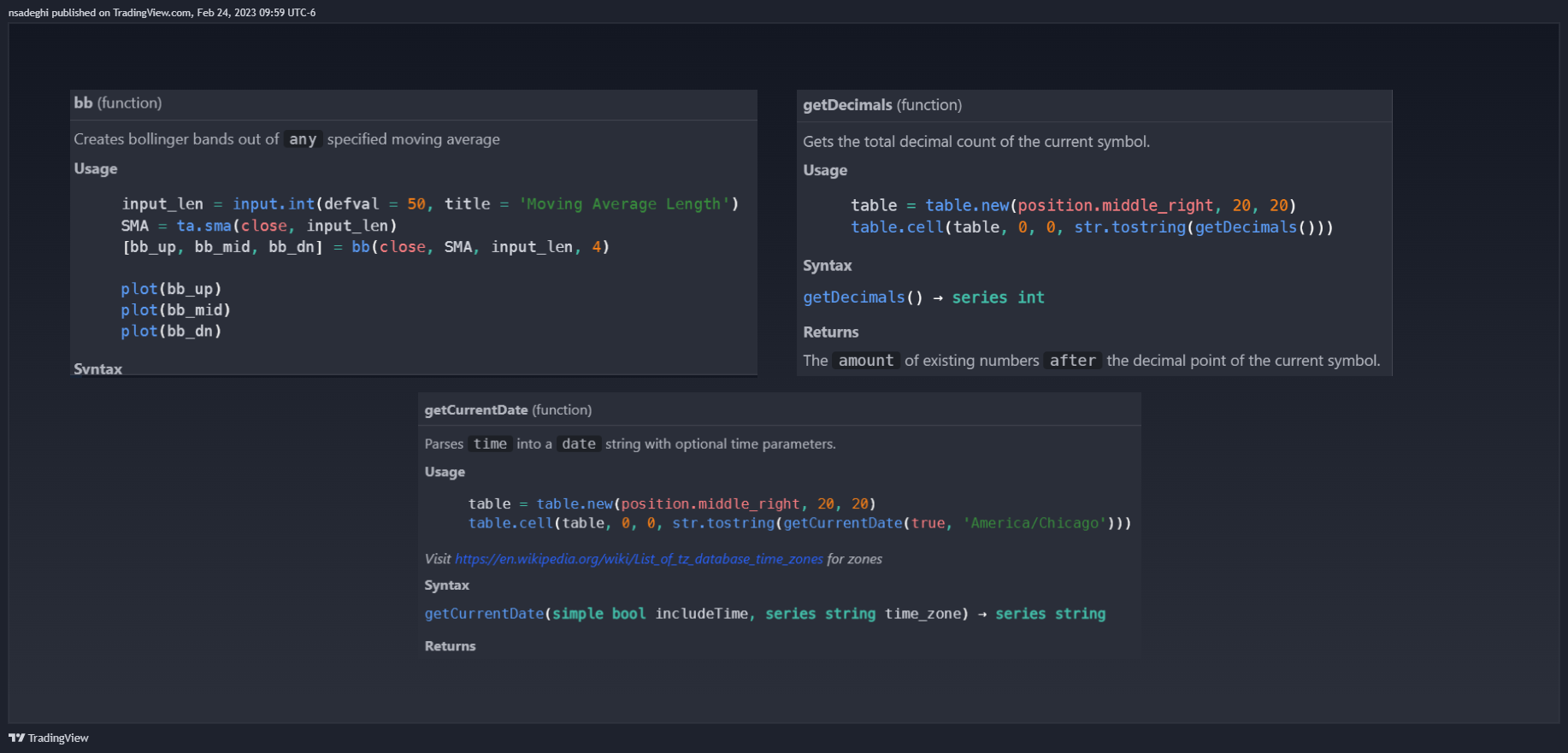This screenshot has width=1568, height=753.
Task: Click the "'America/Chicago'" string in code
Action: tap(1035, 523)
